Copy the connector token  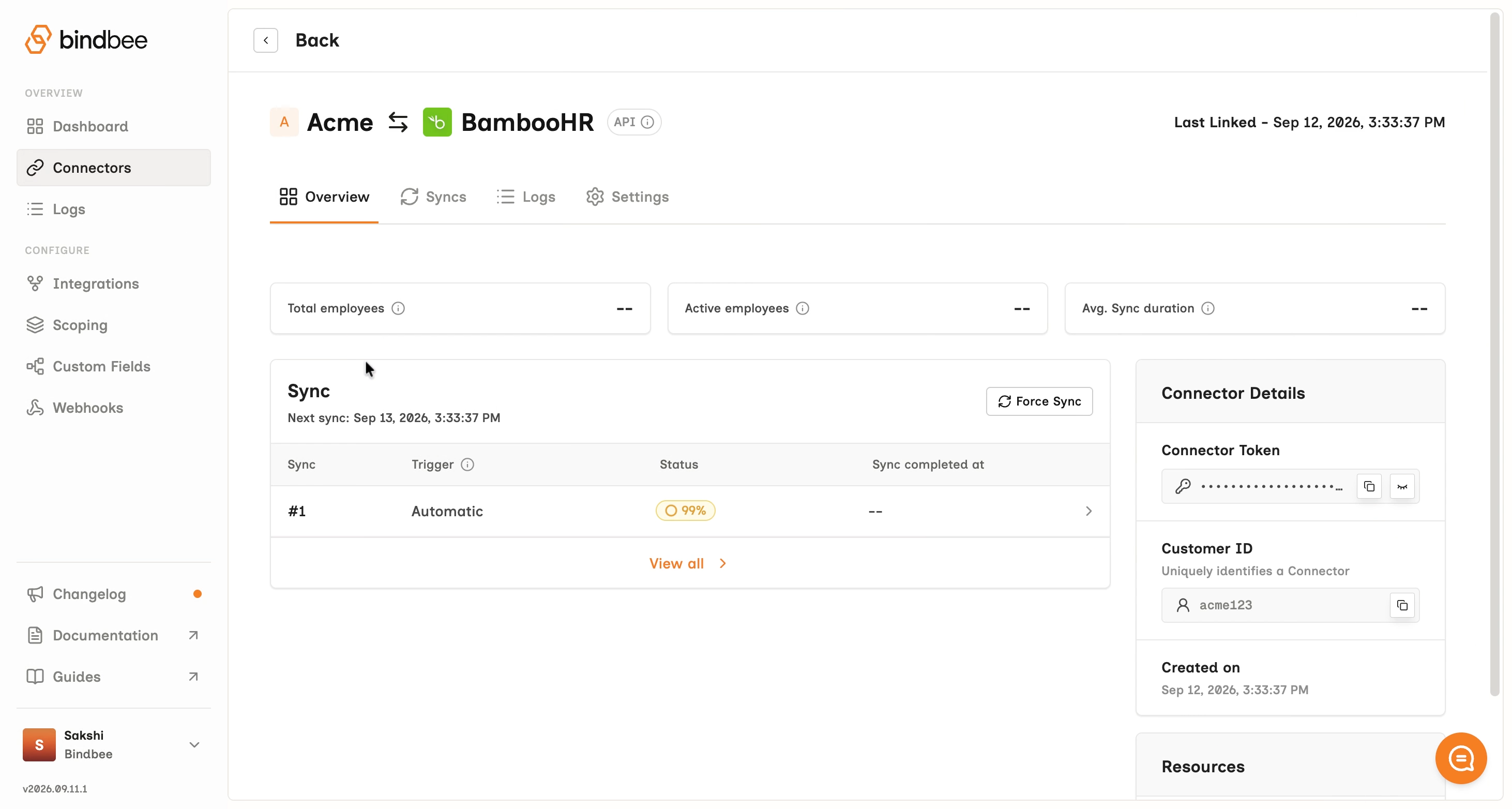(x=1369, y=487)
